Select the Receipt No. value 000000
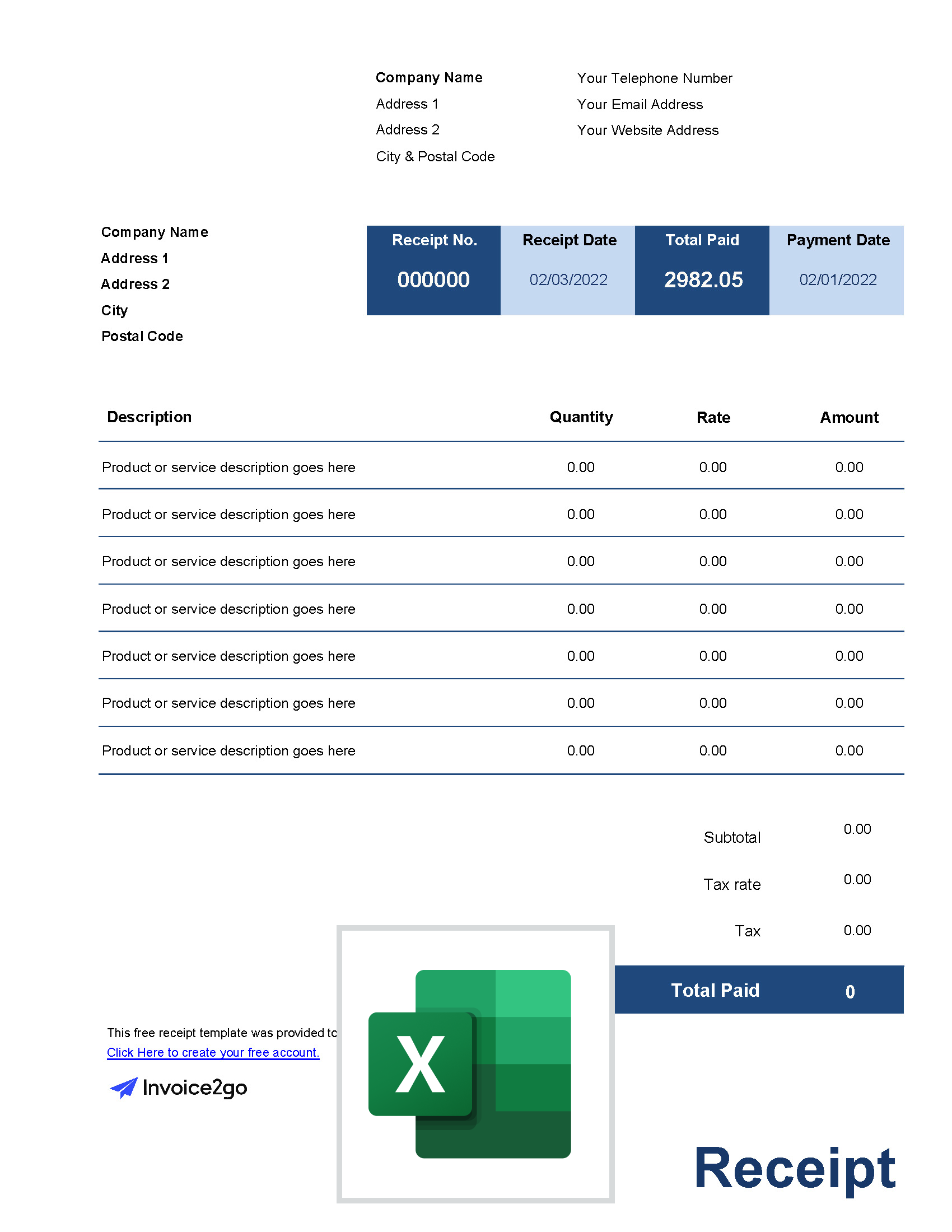Screen dimensions: 952x1232 [x=433, y=280]
